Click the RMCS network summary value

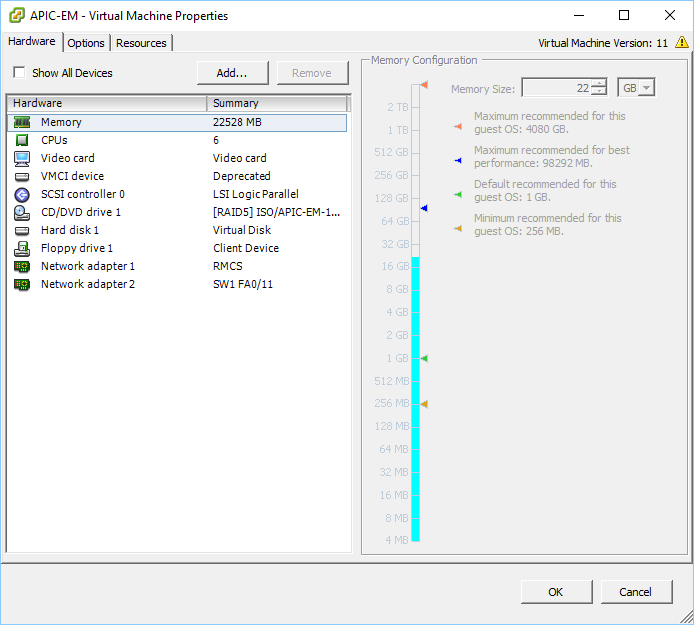point(227,266)
